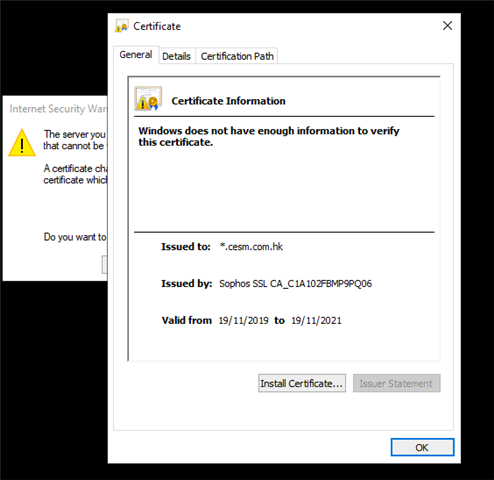Click the issued-to value *.cesm.com.hk
The height and width of the screenshot is (480, 494).
tap(251, 247)
